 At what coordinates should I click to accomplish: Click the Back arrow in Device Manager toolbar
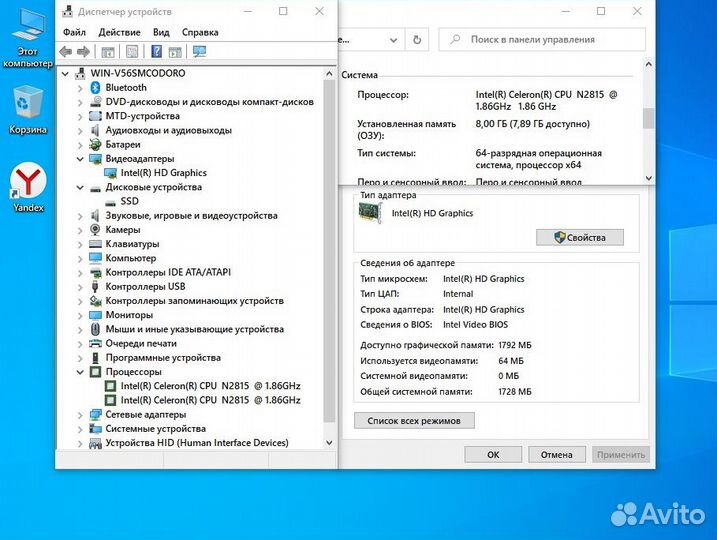tap(65, 51)
